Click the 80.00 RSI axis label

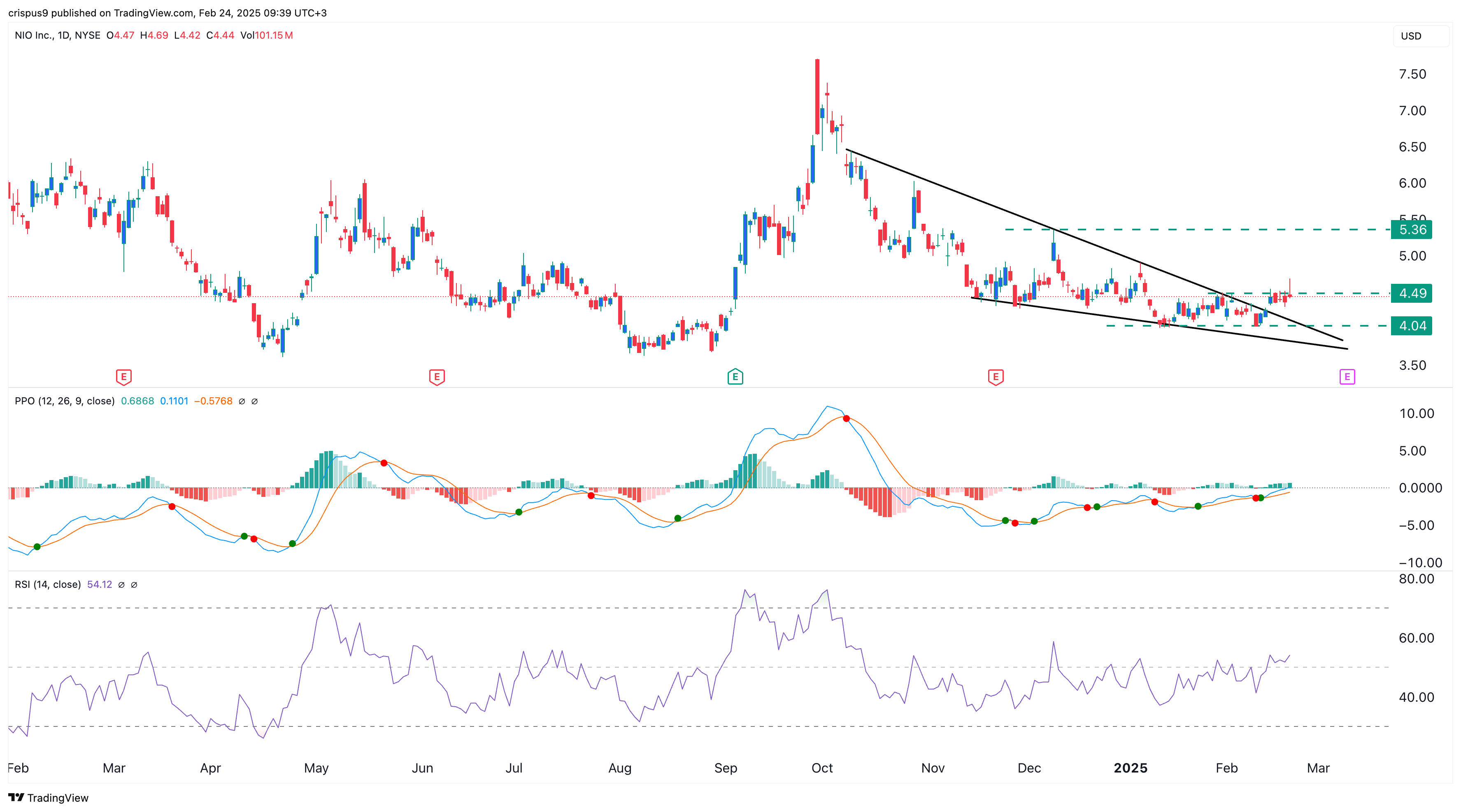click(x=1416, y=579)
